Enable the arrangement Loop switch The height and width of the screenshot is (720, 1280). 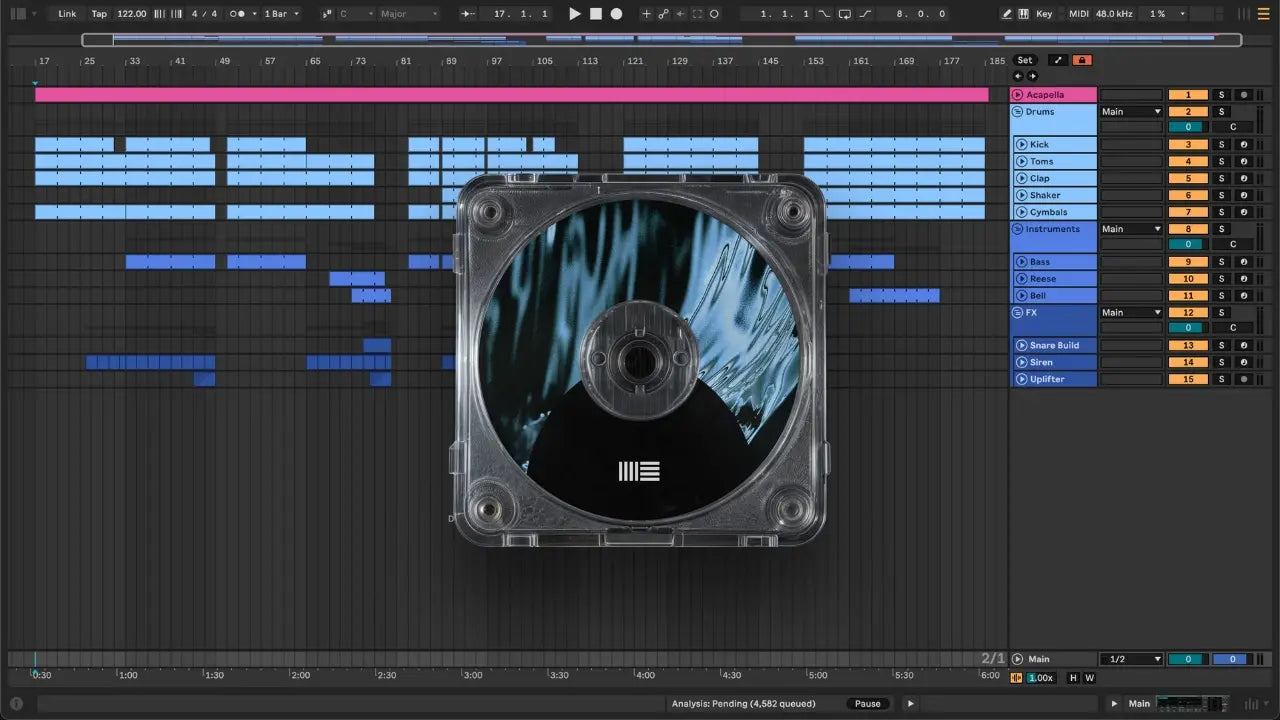(845, 14)
